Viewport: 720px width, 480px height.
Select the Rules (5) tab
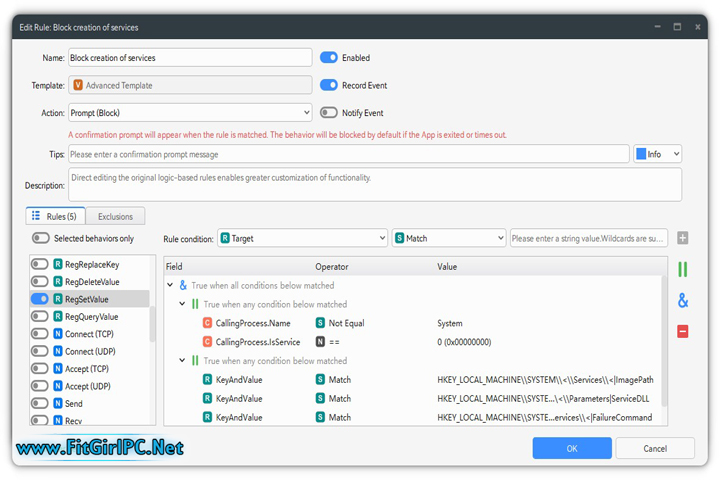click(55, 216)
